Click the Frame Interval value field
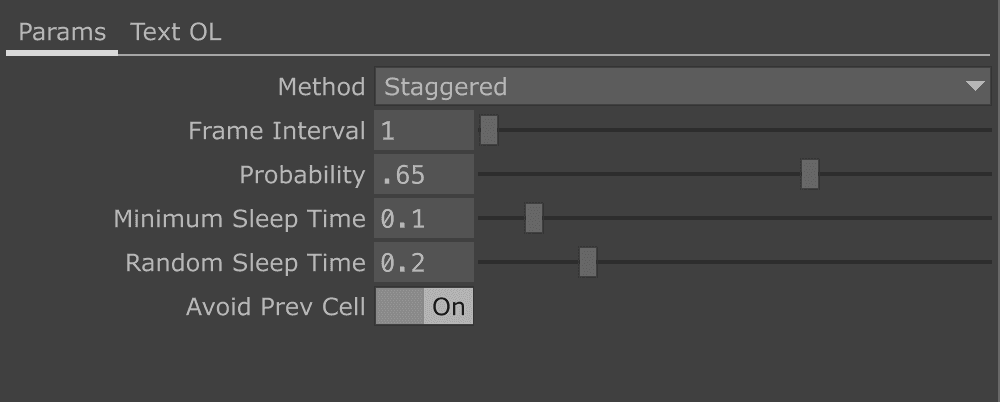This screenshot has width=1000, height=402. coord(424,131)
